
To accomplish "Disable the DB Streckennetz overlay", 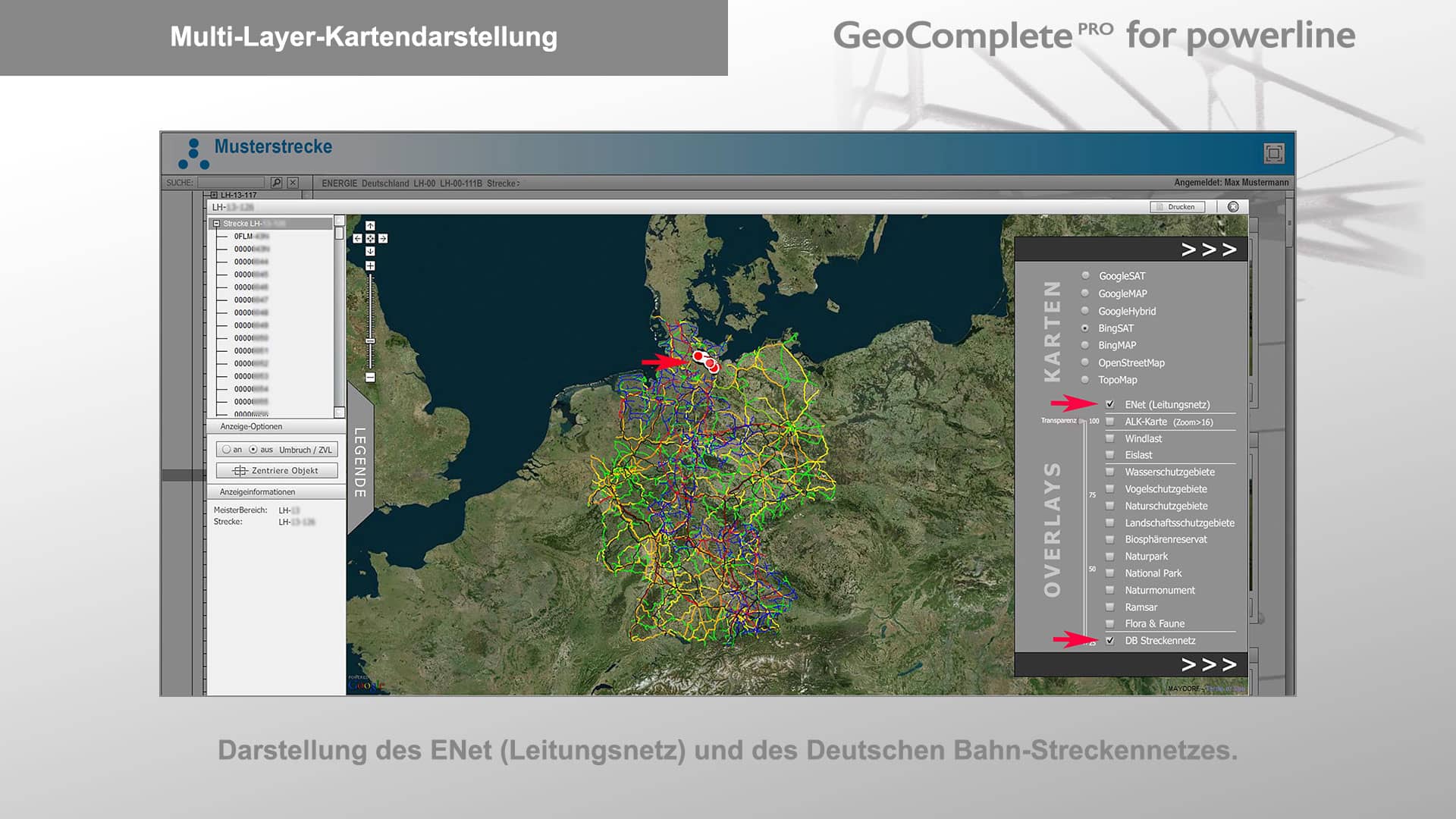I will pos(1109,641).
